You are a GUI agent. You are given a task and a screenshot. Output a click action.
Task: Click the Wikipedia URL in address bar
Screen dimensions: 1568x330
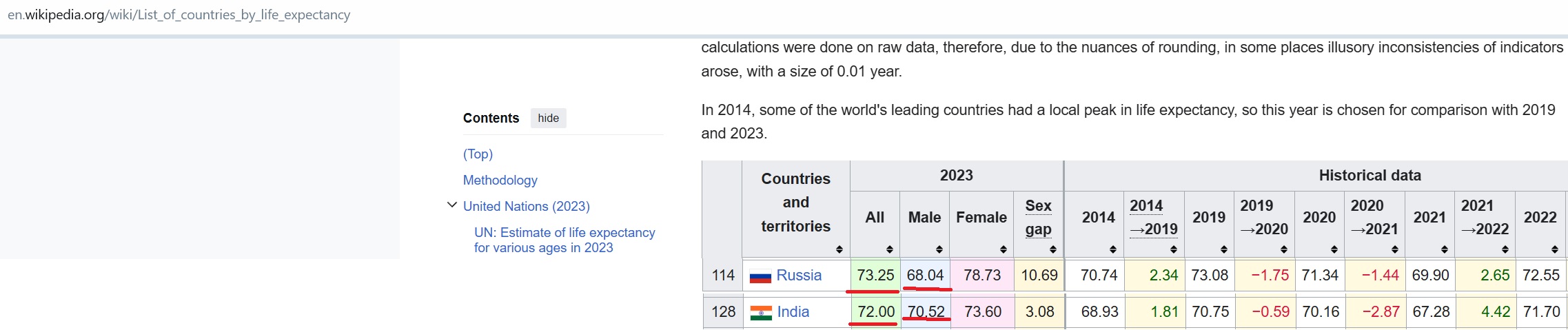(179, 14)
